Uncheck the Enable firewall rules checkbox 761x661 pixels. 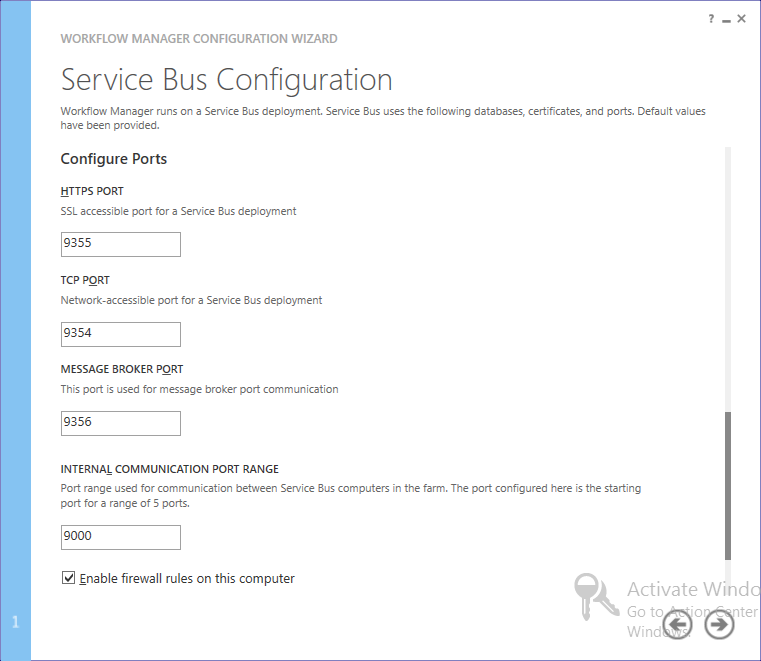pos(69,578)
